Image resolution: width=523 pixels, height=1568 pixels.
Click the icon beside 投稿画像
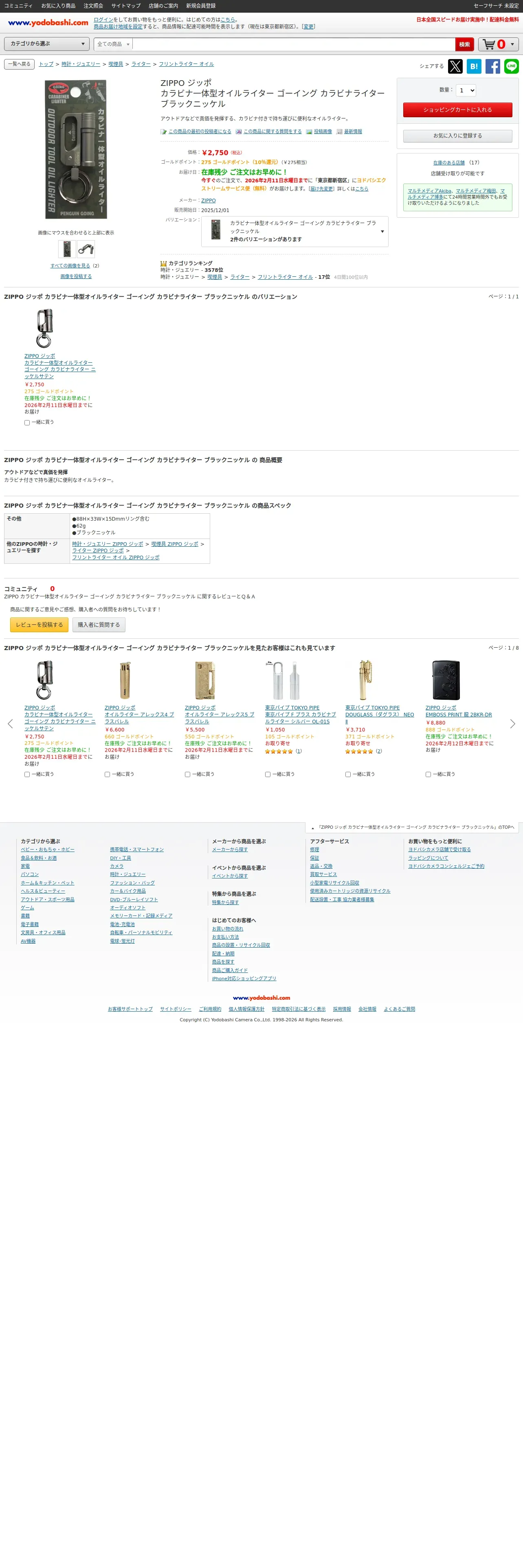pyautogui.click(x=309, y=131)
